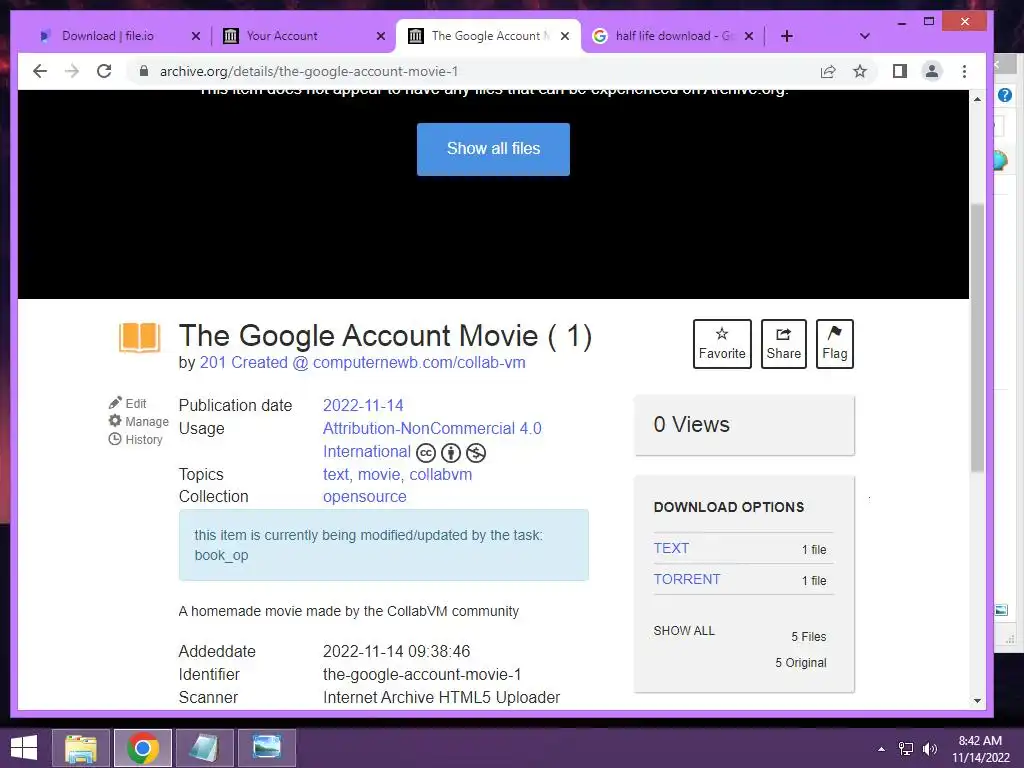Click Edit next to the pencil icon
Image resolution: width=1024 pixels, height=768 pixels.
tap(128, 403)
